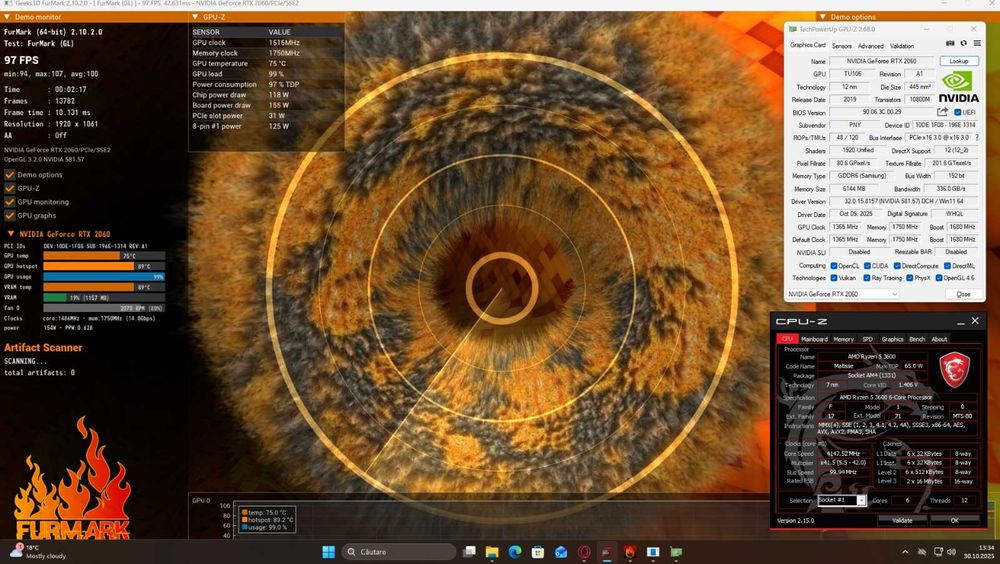The height and width of the screenshot is (564, 1000).
Task: Click the Bus Interface question mark icon
Action: [976, 138]
